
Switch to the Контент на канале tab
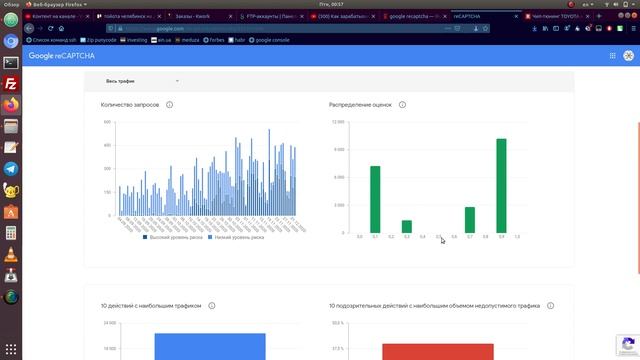coord(56,16)
